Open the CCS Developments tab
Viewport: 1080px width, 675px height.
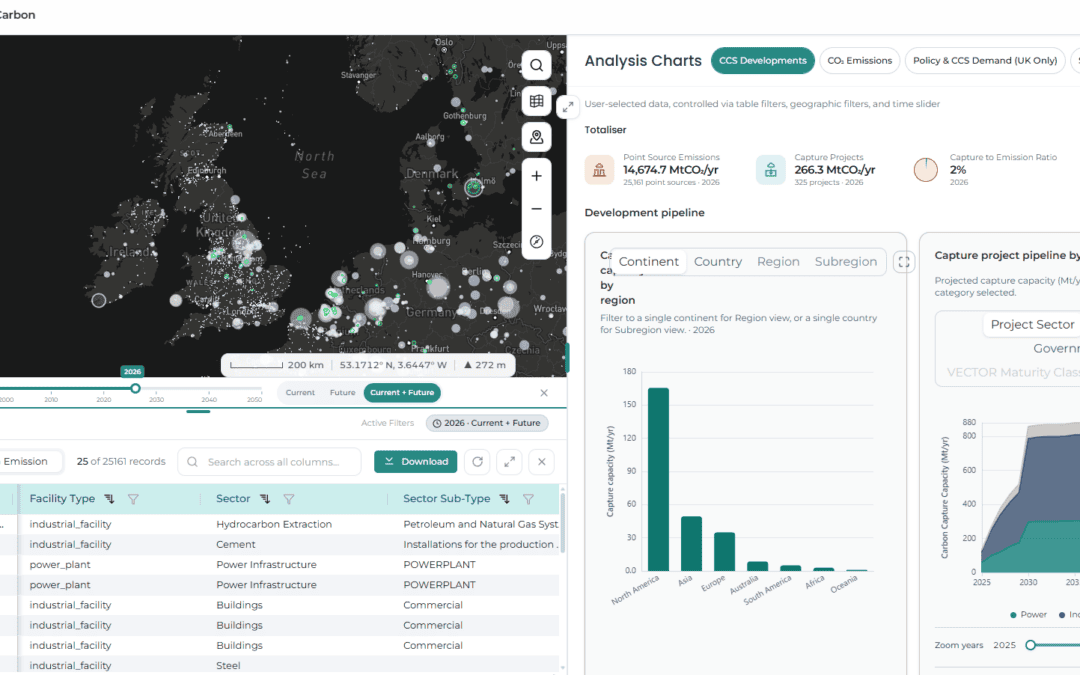(762, 61)
